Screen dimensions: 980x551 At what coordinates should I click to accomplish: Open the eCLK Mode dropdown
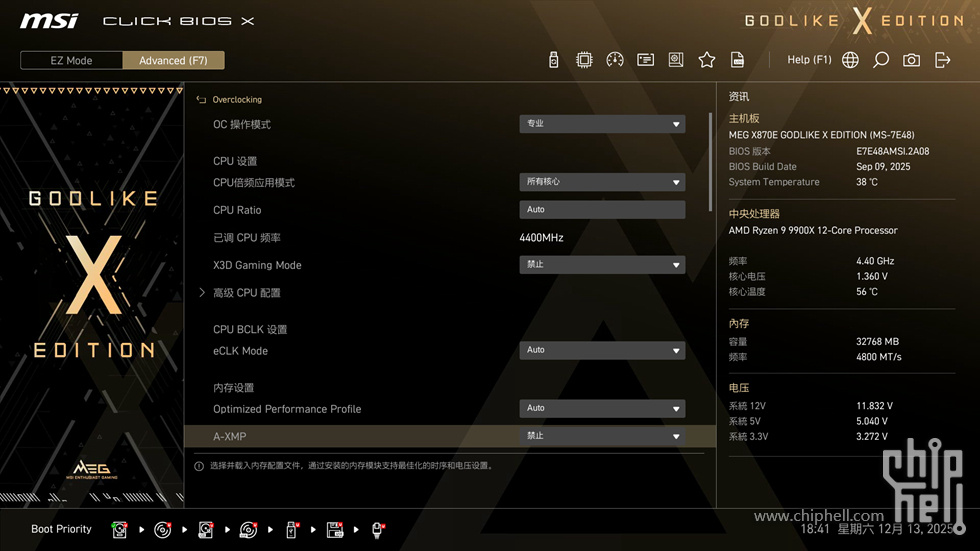[x=602, y=351]
